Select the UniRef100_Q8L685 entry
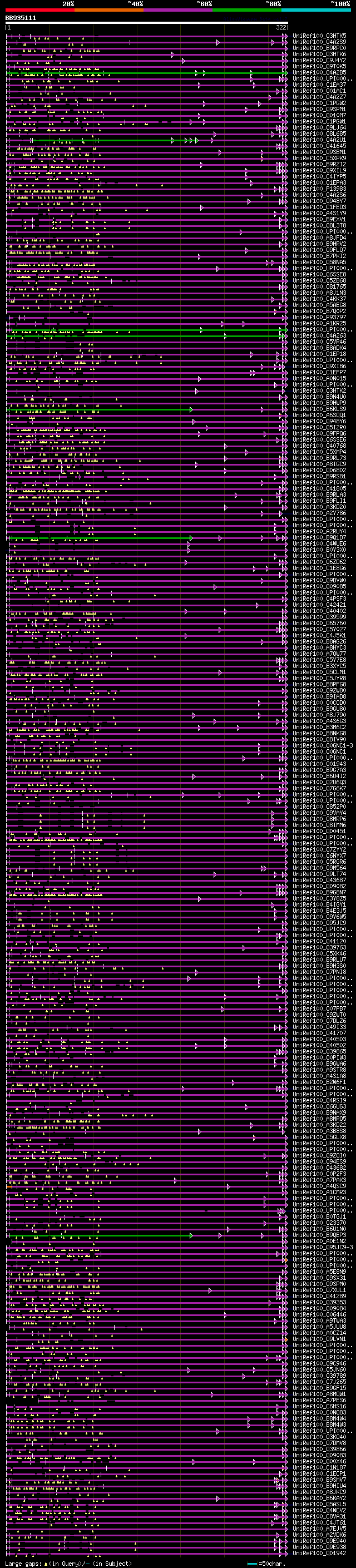 coord(319,134)
